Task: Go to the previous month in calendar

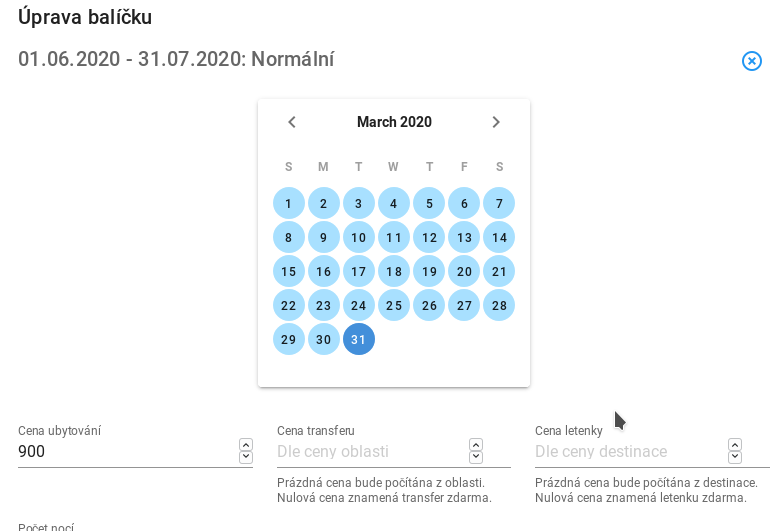Action: pos(292,122)
